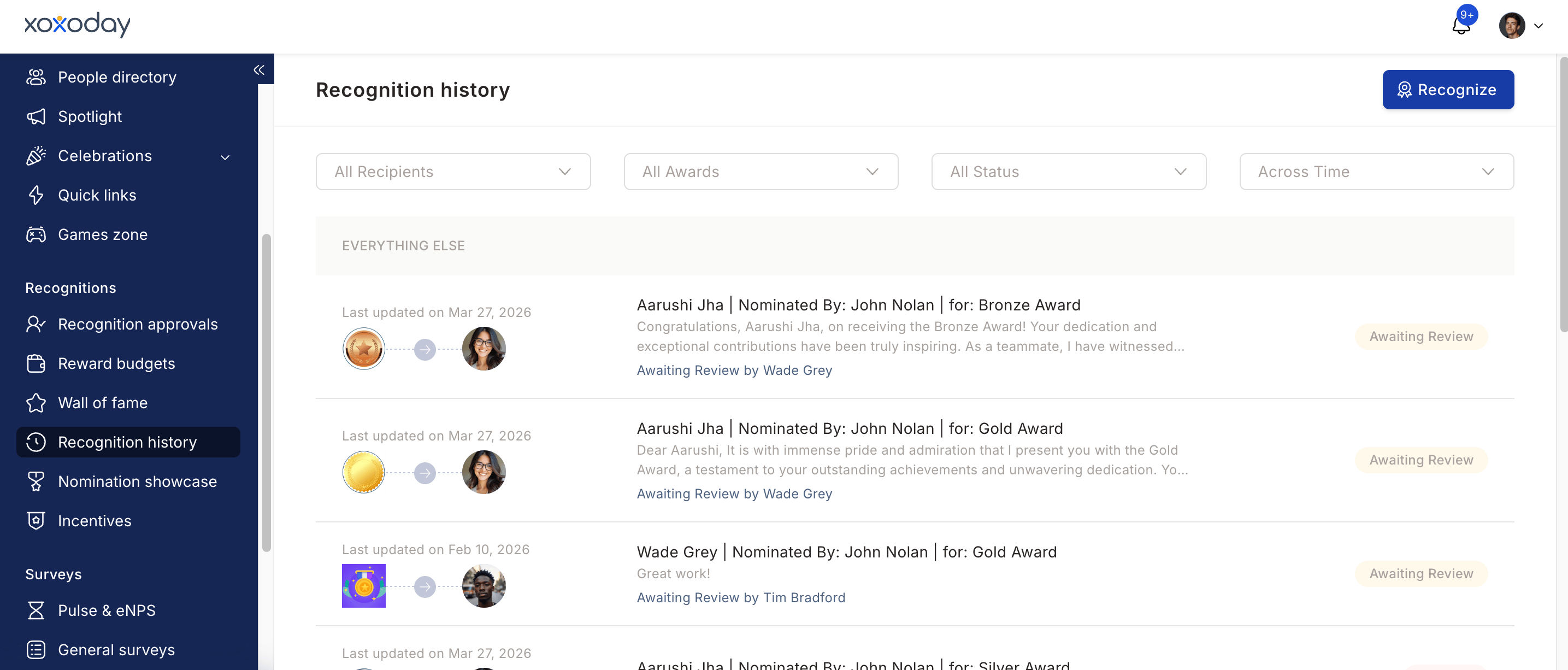Image resolution: width=1568 pixels, height=670 pixels.
Task: Open People directory page
Action: [117, 78]
